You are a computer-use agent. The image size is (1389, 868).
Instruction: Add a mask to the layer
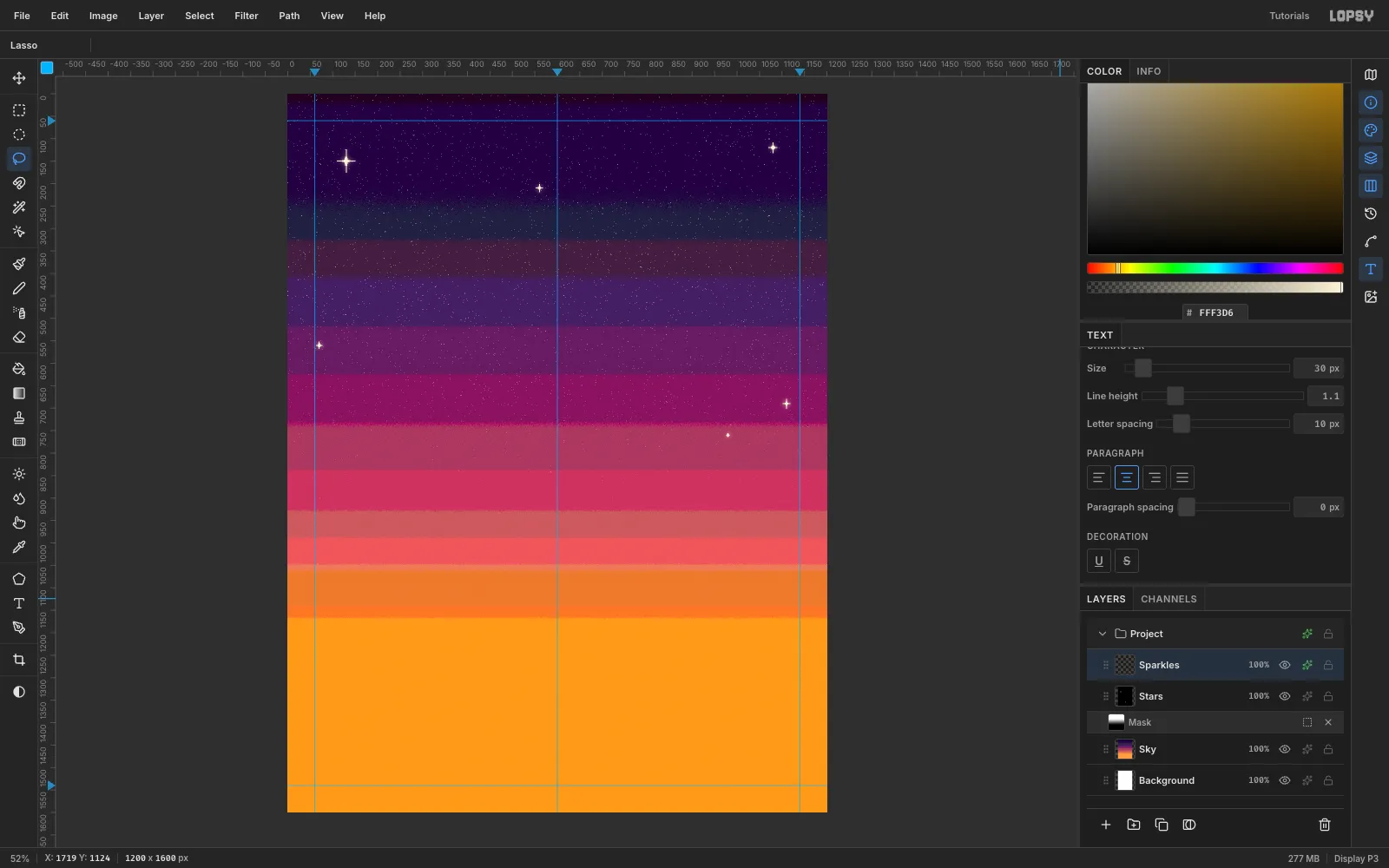[1189, 825]
